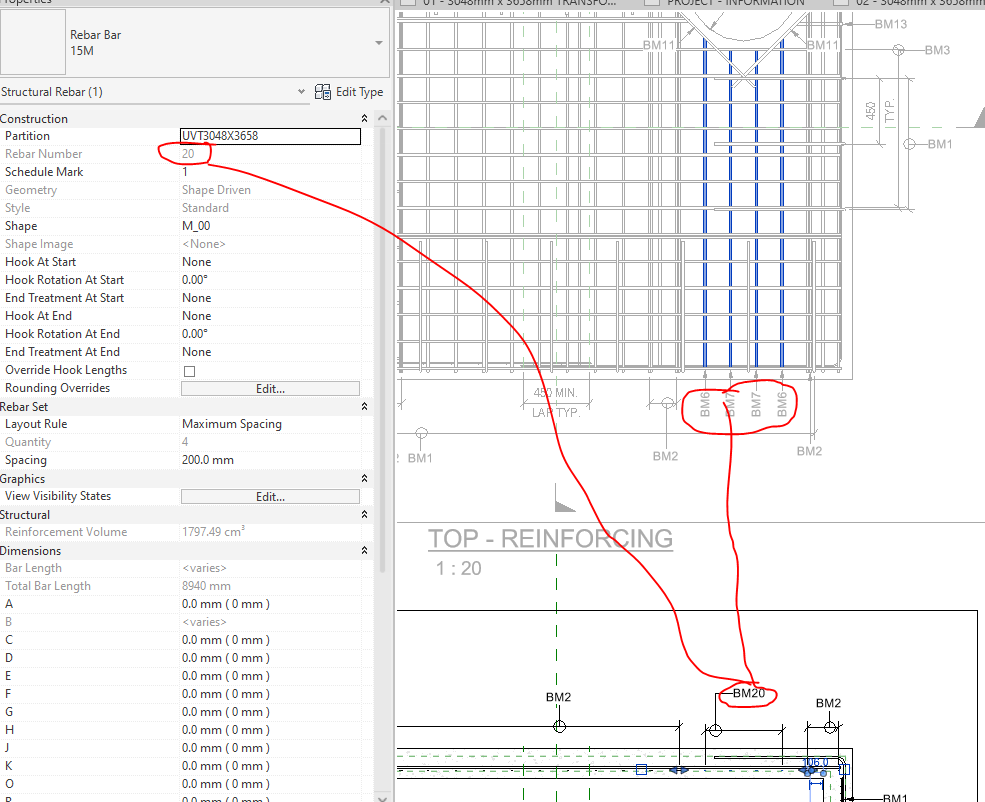Viewport: 985px width, 802px height.
Task: Click the dimension C value field
Action: (x=270, y=640)
